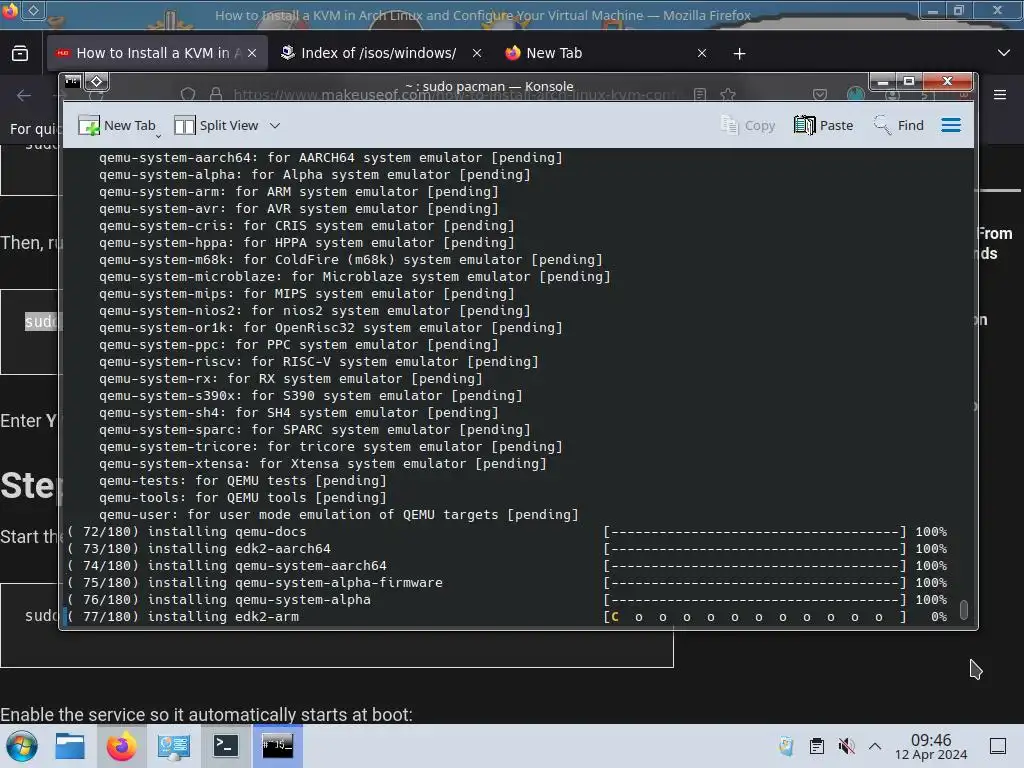The width and height of the screenshot is (1024, 768).
Task: Expand hidden system tray icons arrow
Action: pos(875,746)
